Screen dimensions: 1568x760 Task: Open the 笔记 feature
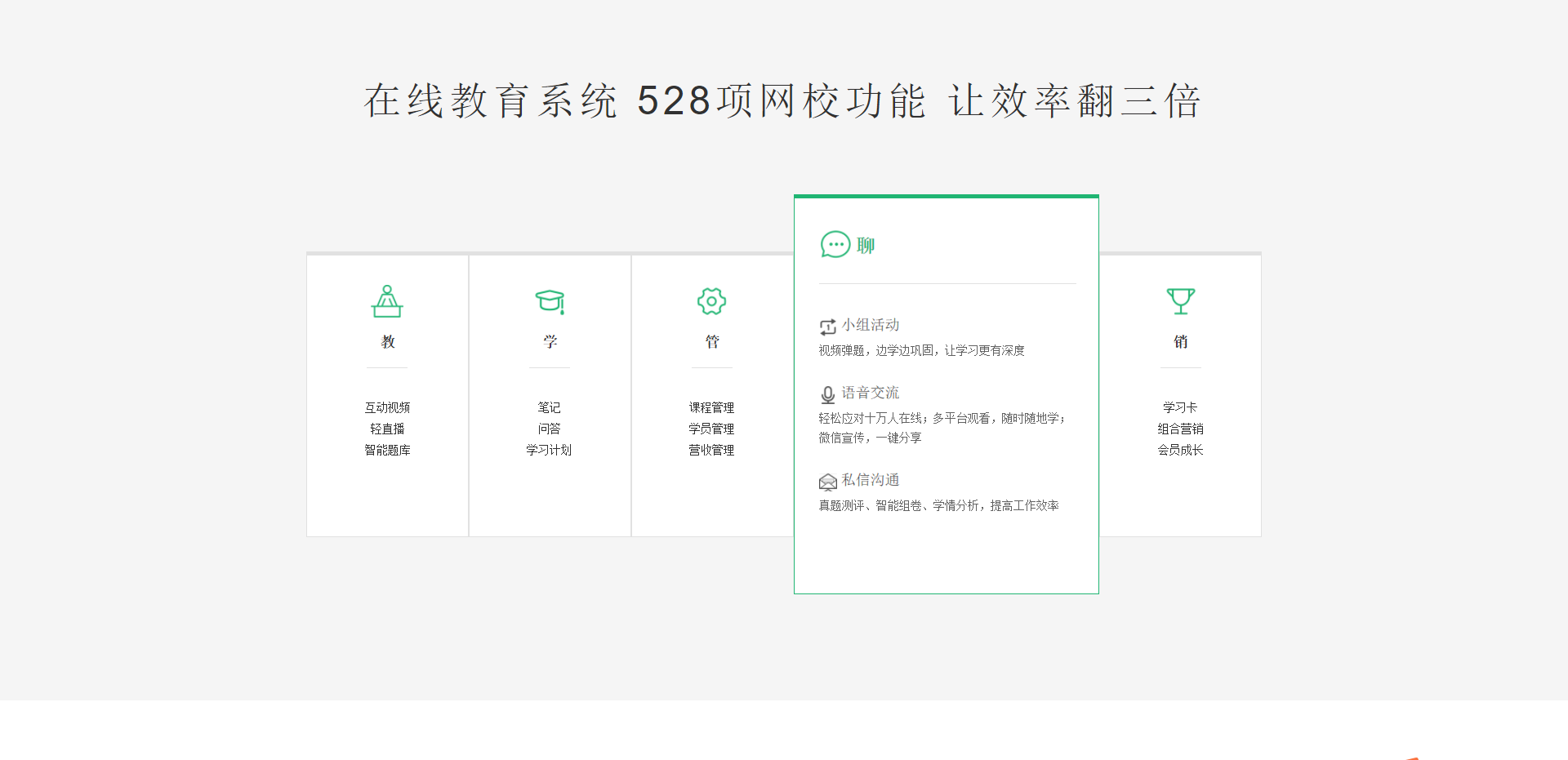tap(549, 407)
